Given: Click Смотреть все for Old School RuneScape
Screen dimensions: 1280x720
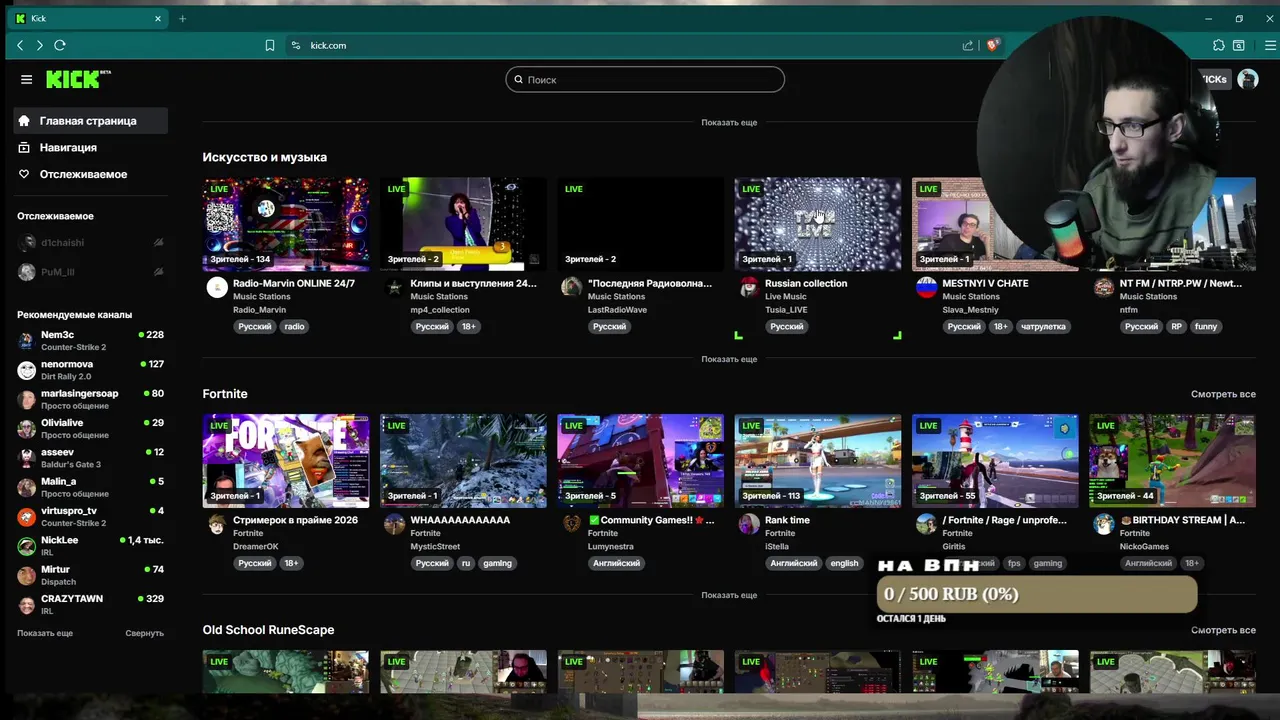Looking at the screenshot, I should [1223, 630].
